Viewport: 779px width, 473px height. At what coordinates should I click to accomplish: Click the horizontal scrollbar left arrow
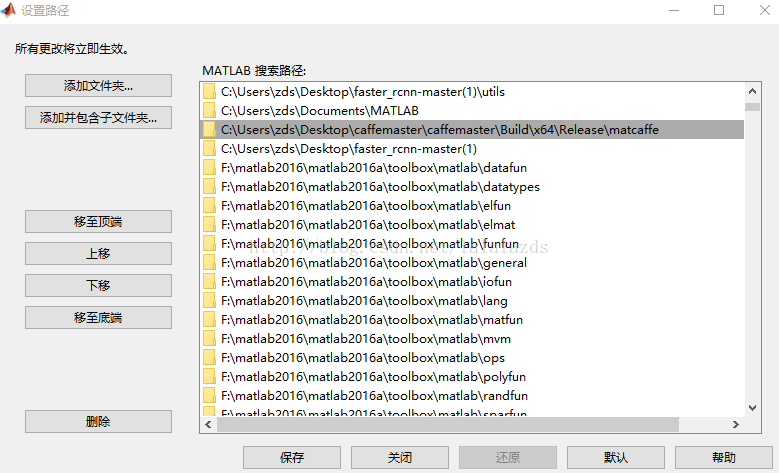coord(208,424)
